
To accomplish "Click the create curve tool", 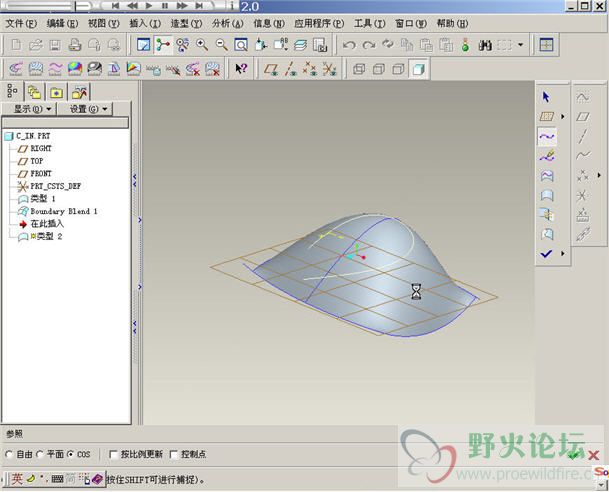I will pyautogui.click(x=546, y=136).
